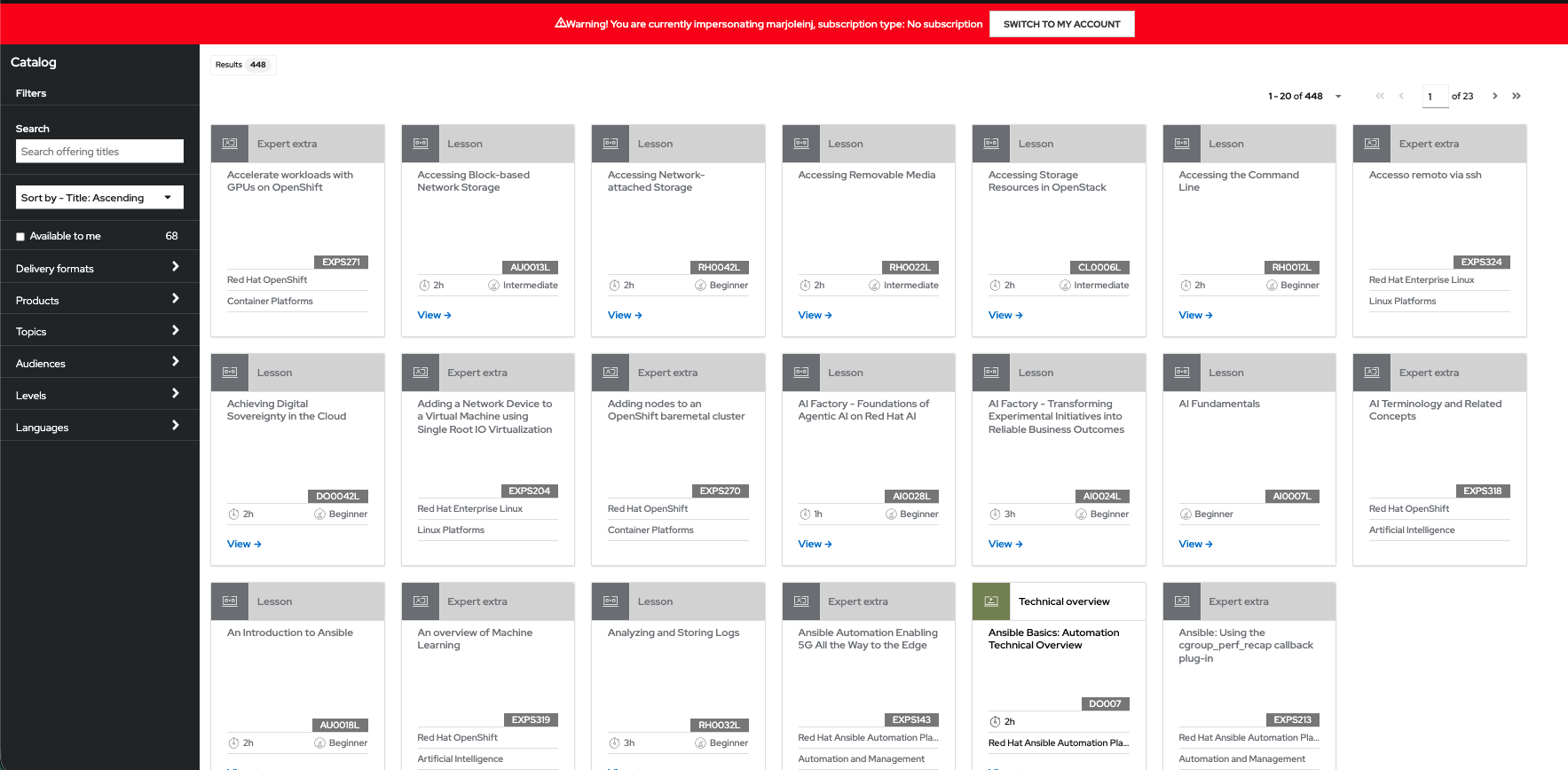Click the Expert extra icon on AI Terminology card
Viewport: 1568px width, 770px height.
click(x=1372, y=373)
